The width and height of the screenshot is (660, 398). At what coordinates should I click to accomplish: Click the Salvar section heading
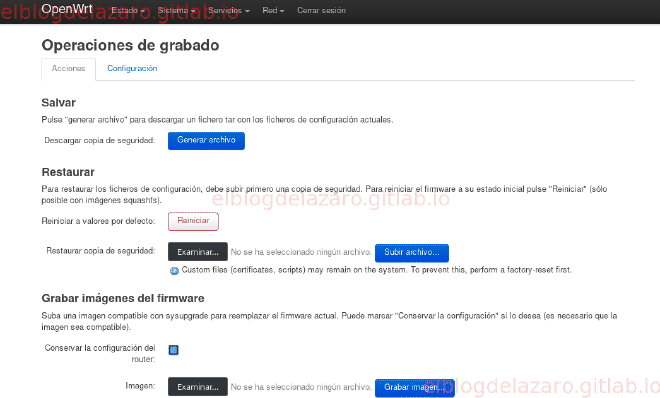point(59,103)
